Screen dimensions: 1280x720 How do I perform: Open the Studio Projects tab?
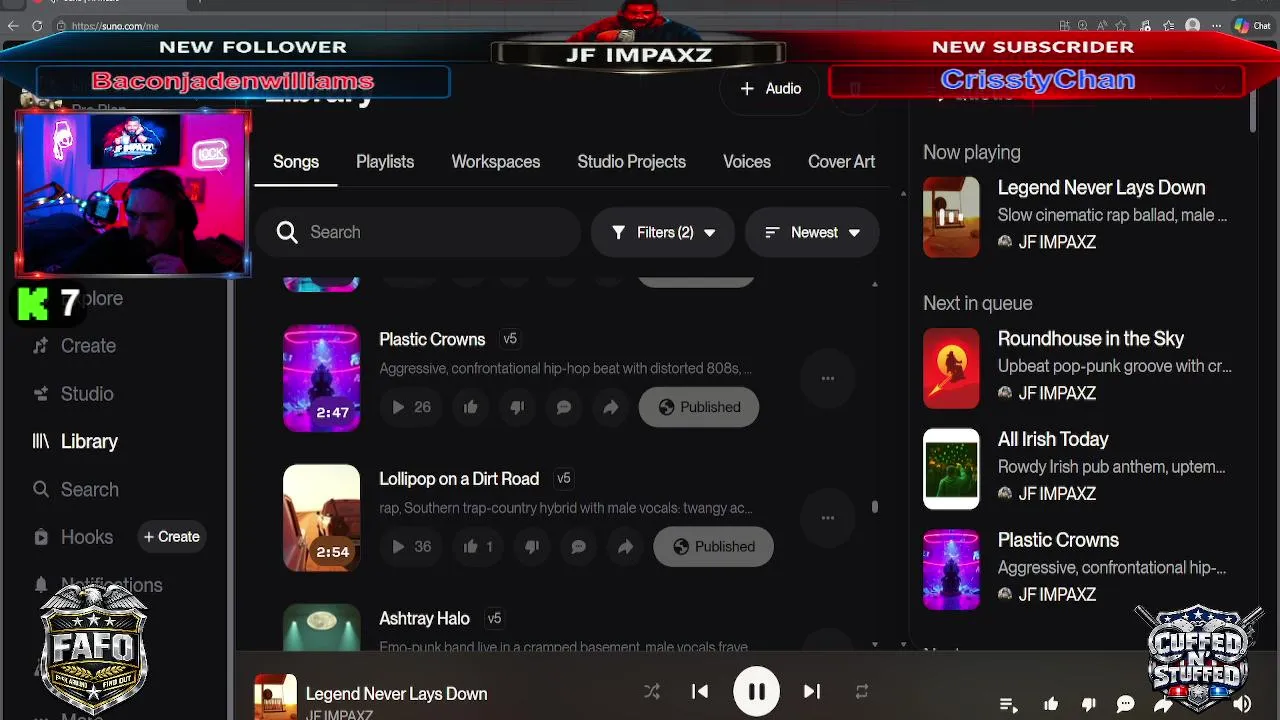[x=631, y=162]
